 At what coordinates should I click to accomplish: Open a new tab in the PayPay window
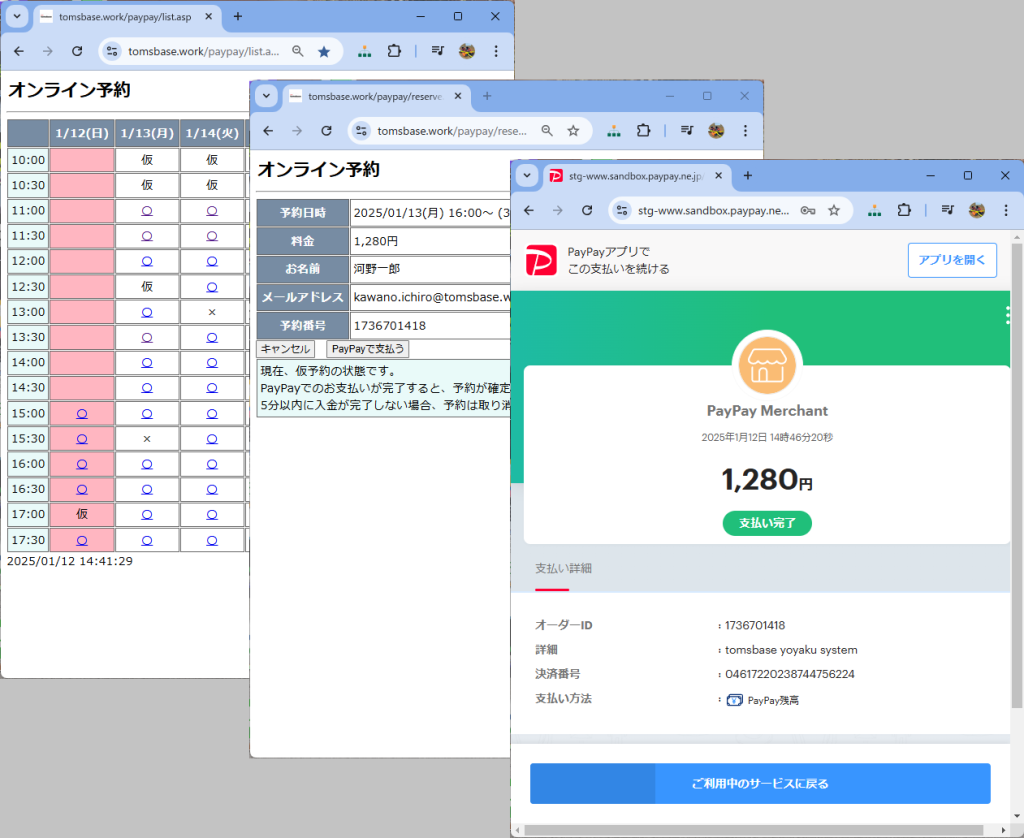pos(748,176)
